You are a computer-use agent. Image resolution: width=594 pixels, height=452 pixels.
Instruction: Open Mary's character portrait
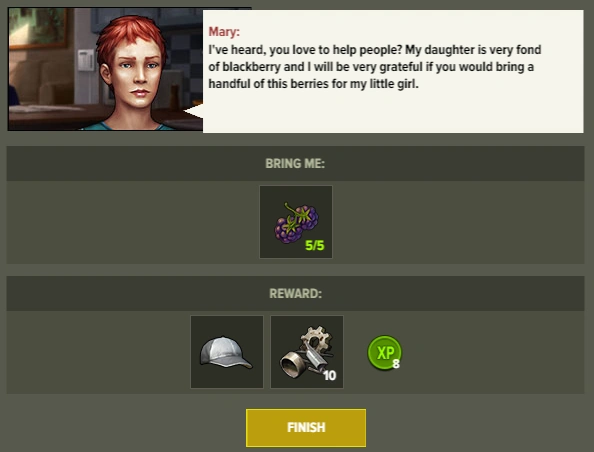click(105, 69)
